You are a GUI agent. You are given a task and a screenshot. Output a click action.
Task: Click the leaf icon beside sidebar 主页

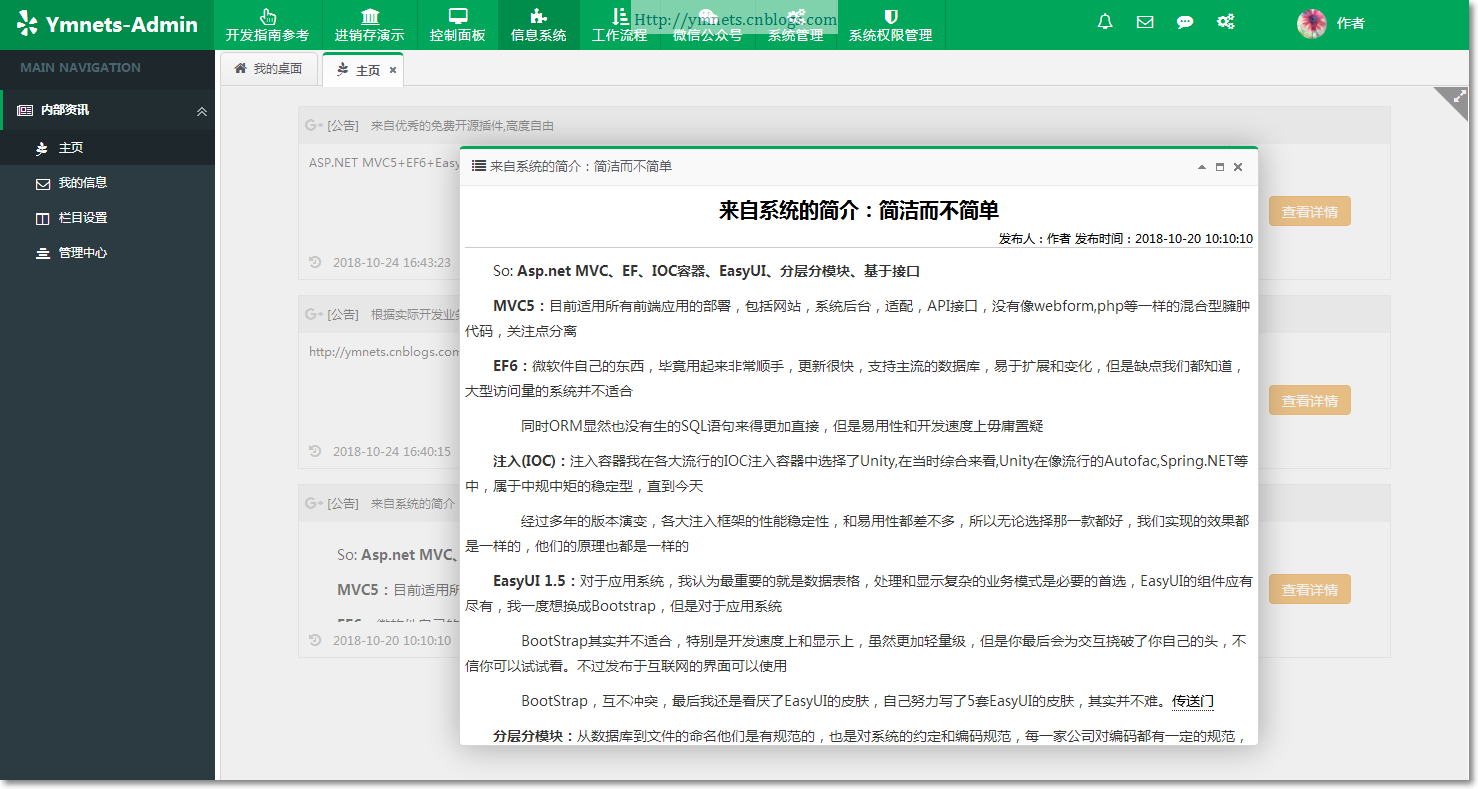[42, 149]
